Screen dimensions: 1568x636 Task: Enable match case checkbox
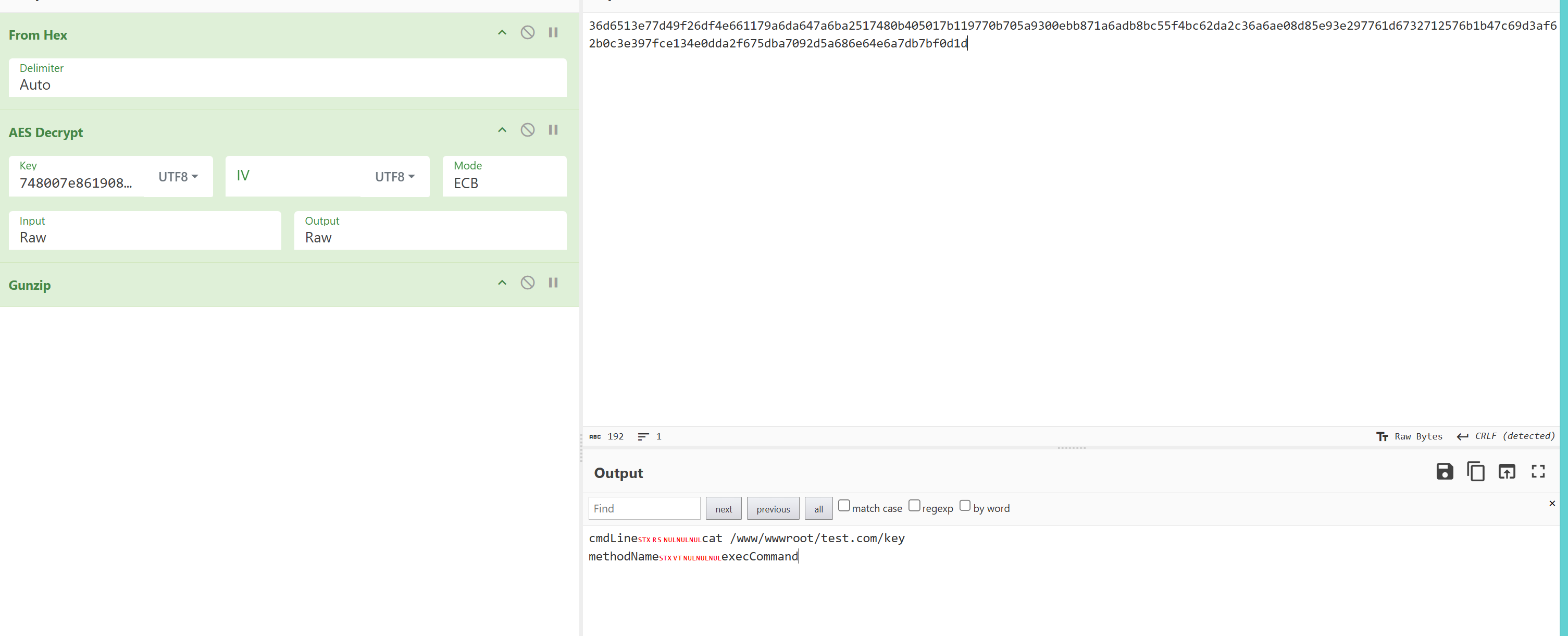click(844, 506)
